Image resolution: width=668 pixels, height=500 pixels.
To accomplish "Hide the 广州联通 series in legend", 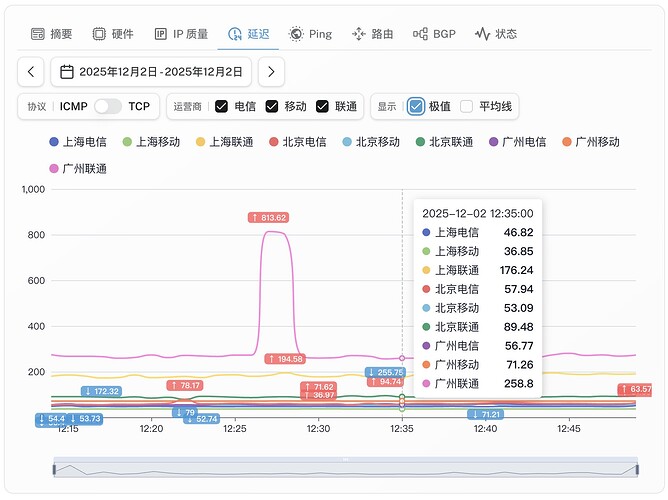I will pyautogui.click(x=78, y=169).
